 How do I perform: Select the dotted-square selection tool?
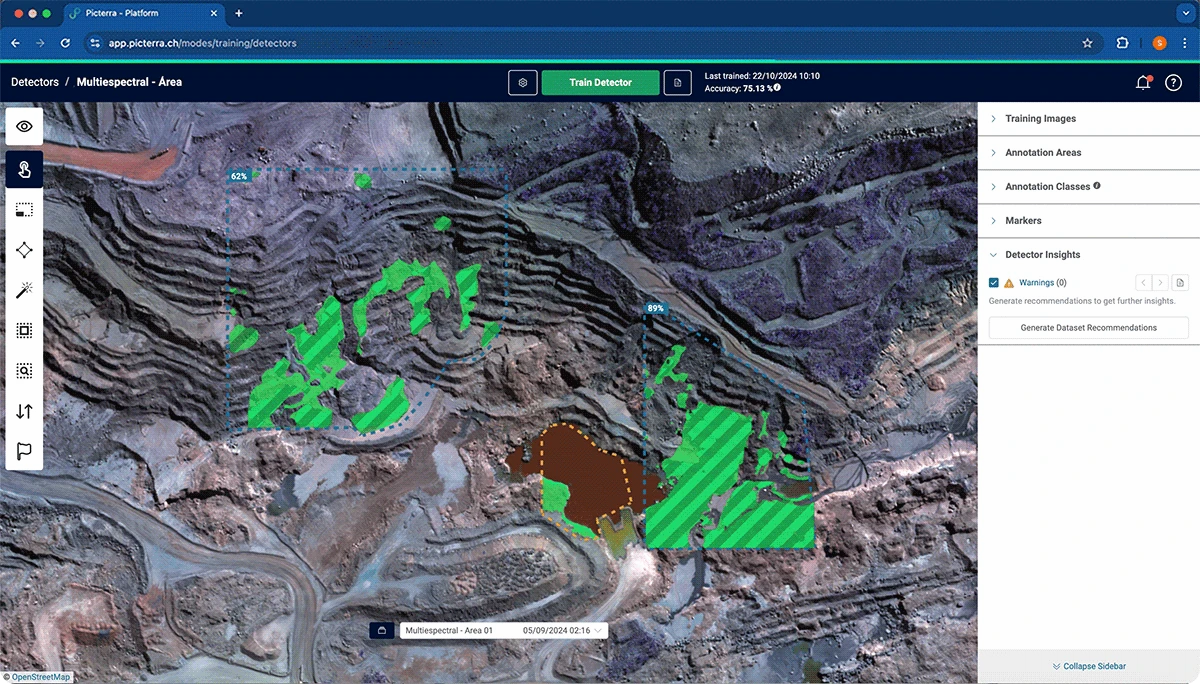(24, 330)
